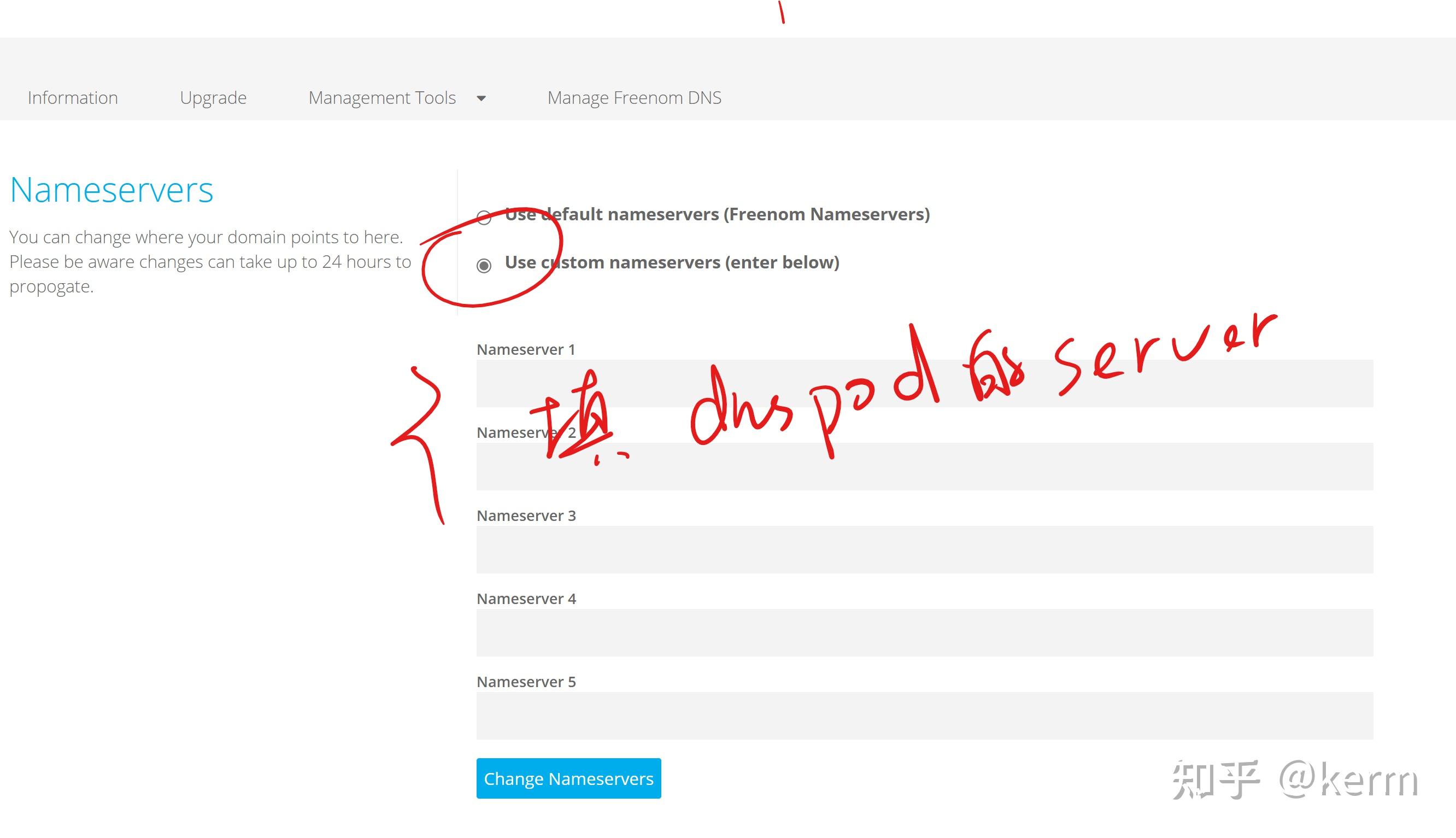This screenshot has width=1456, height=838.
Task: Click the Nameserver 5 label
Action: [x=525, y=682]
